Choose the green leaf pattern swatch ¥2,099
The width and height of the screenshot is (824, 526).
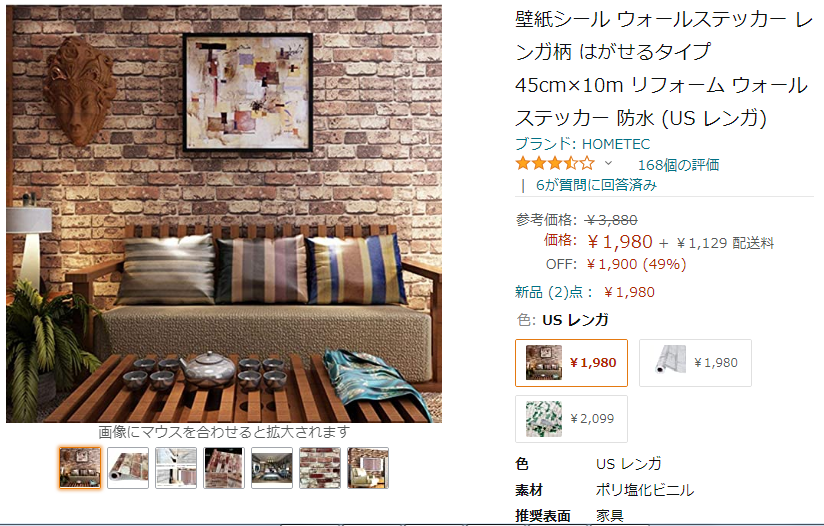[x=571, y=419]
